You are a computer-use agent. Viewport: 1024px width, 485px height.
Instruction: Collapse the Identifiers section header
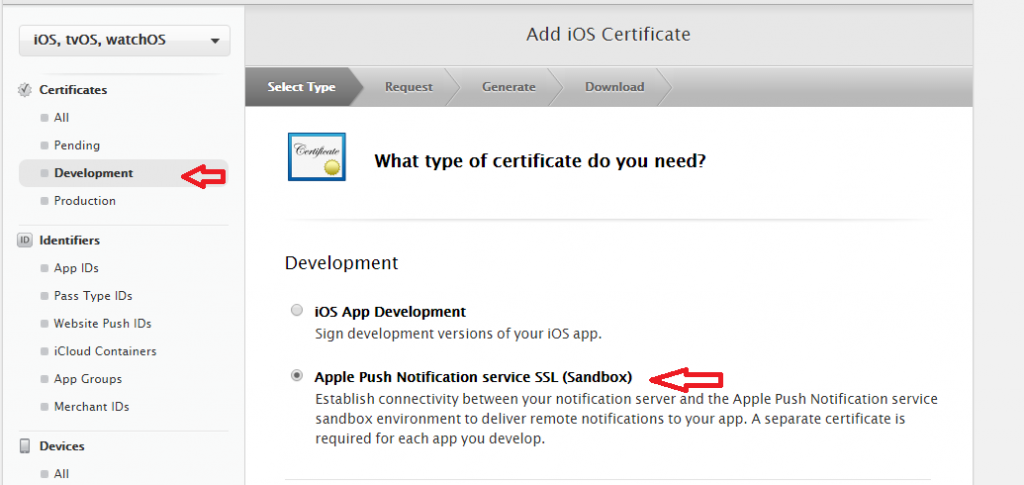coord(69,240)
